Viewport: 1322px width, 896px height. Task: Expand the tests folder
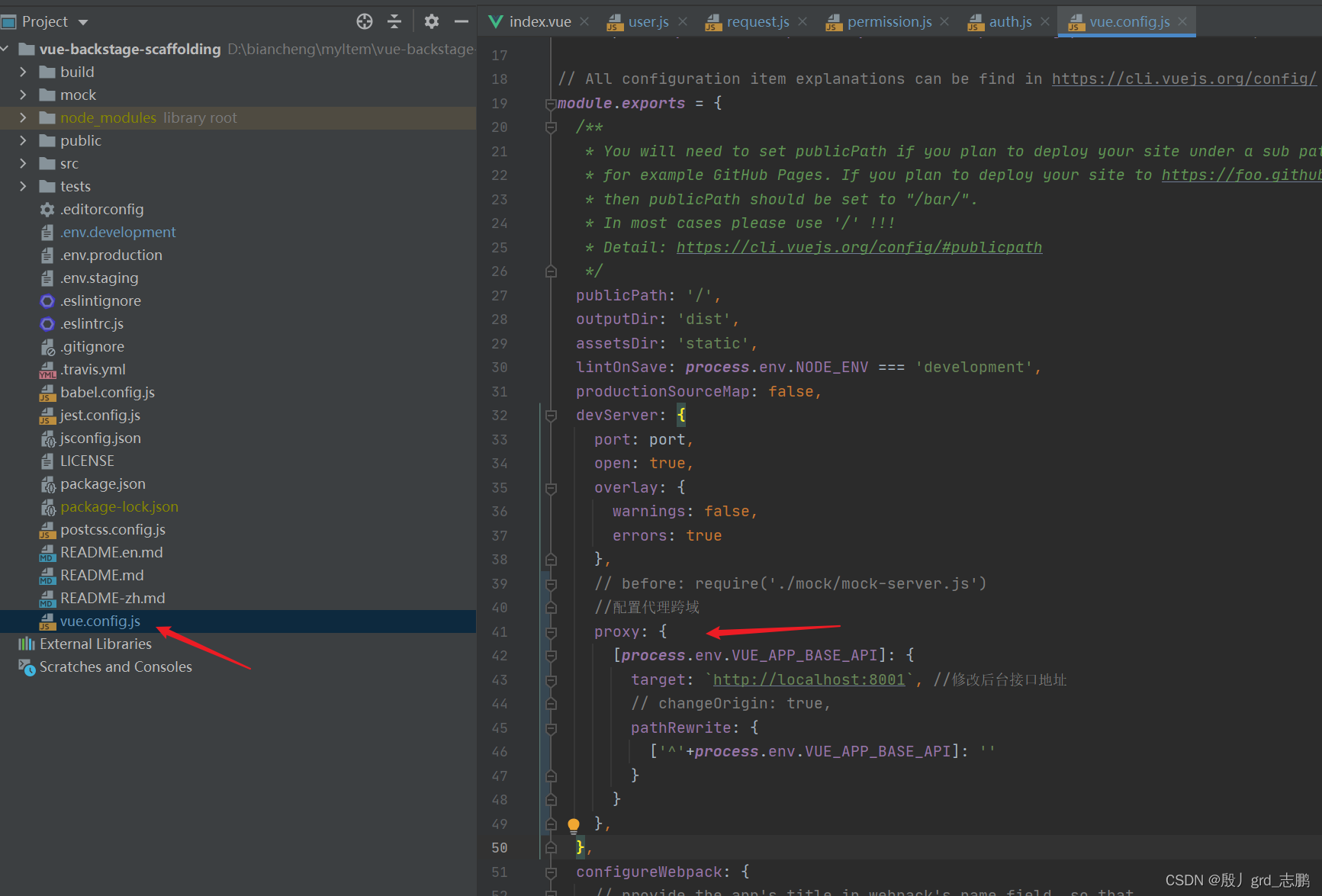[23, 186]
